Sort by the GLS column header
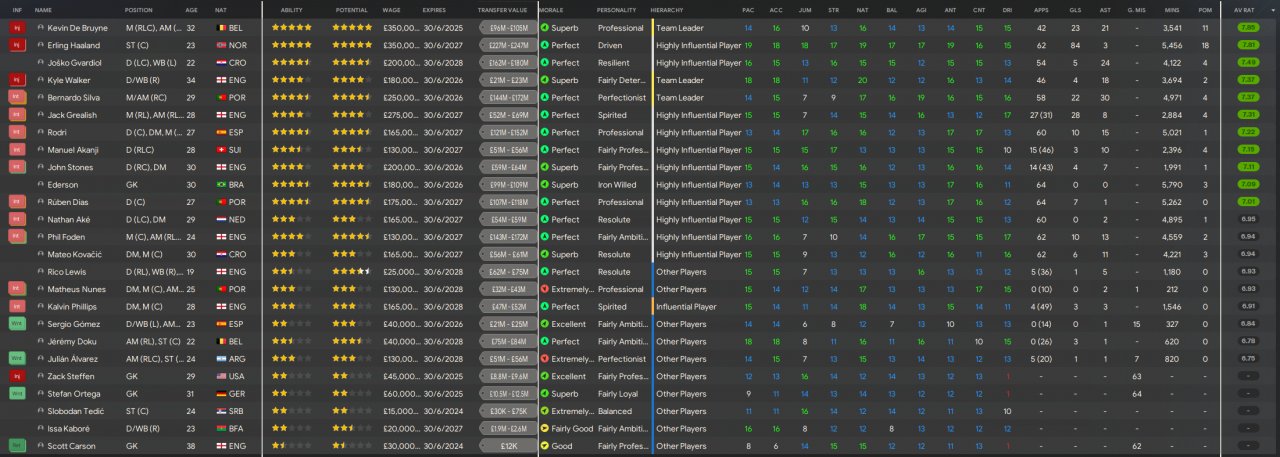Image resolution: width=1280 pixels, height=457 pixels. tap(1075, 9)
